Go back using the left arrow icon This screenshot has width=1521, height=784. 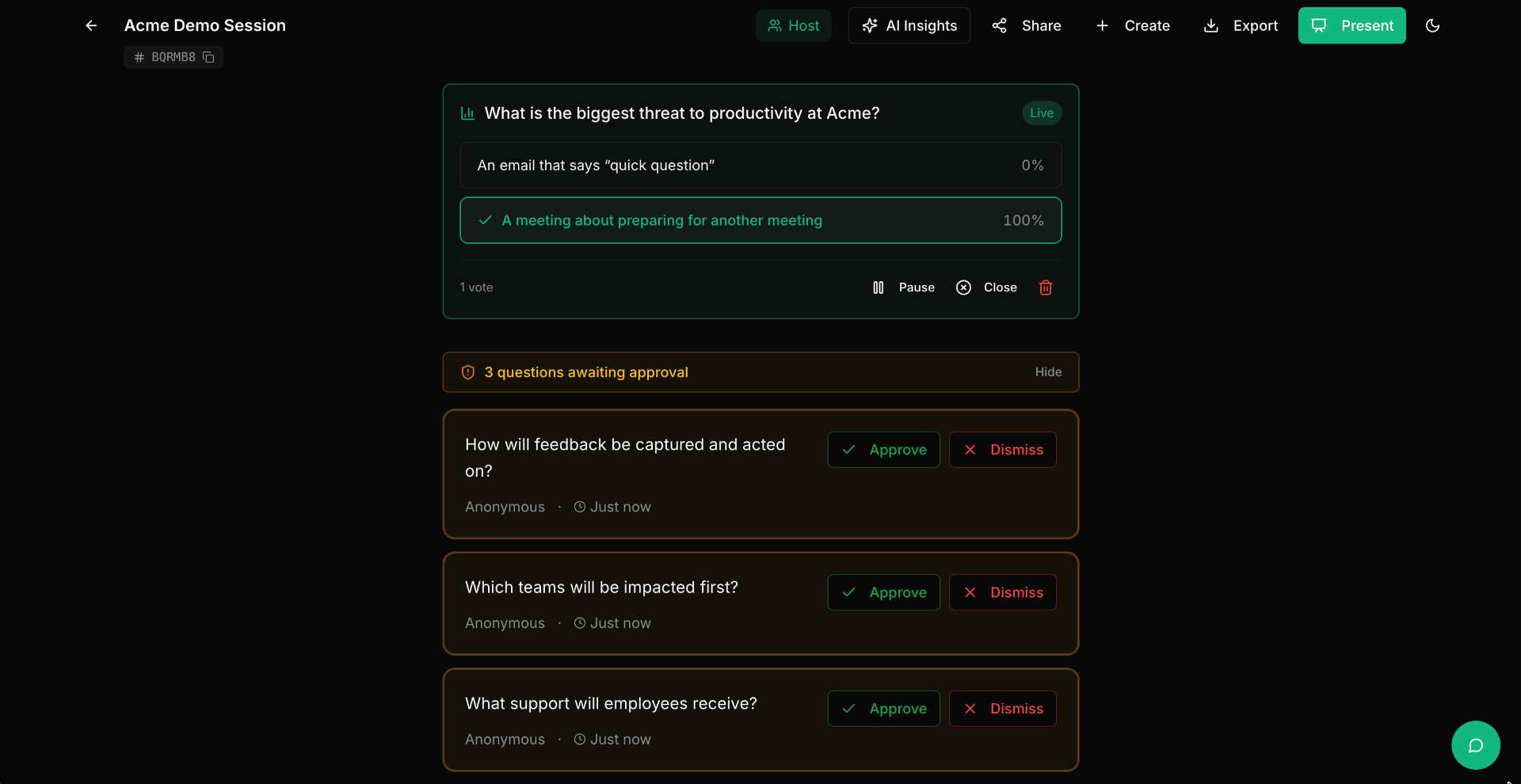point(91,25)
